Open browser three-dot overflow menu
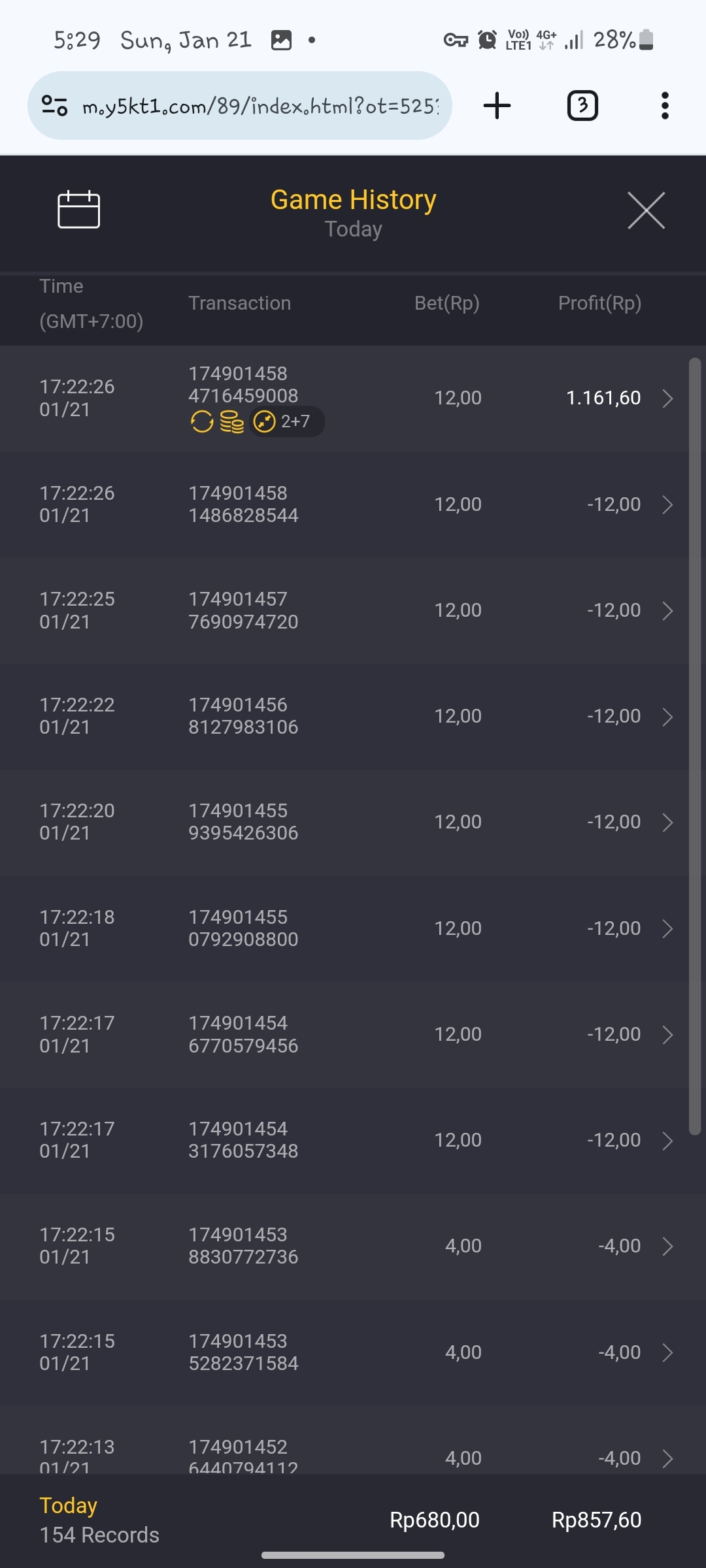 tap(665, 106)
